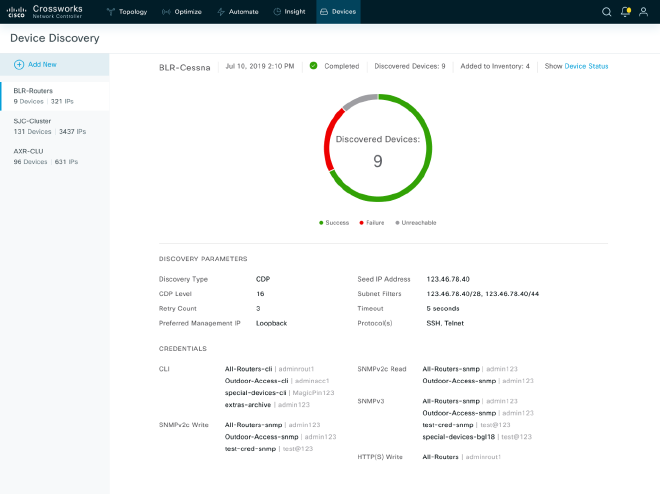
Task: Click the Topology icon in the navbar
Action: click(x=111, y=12)
